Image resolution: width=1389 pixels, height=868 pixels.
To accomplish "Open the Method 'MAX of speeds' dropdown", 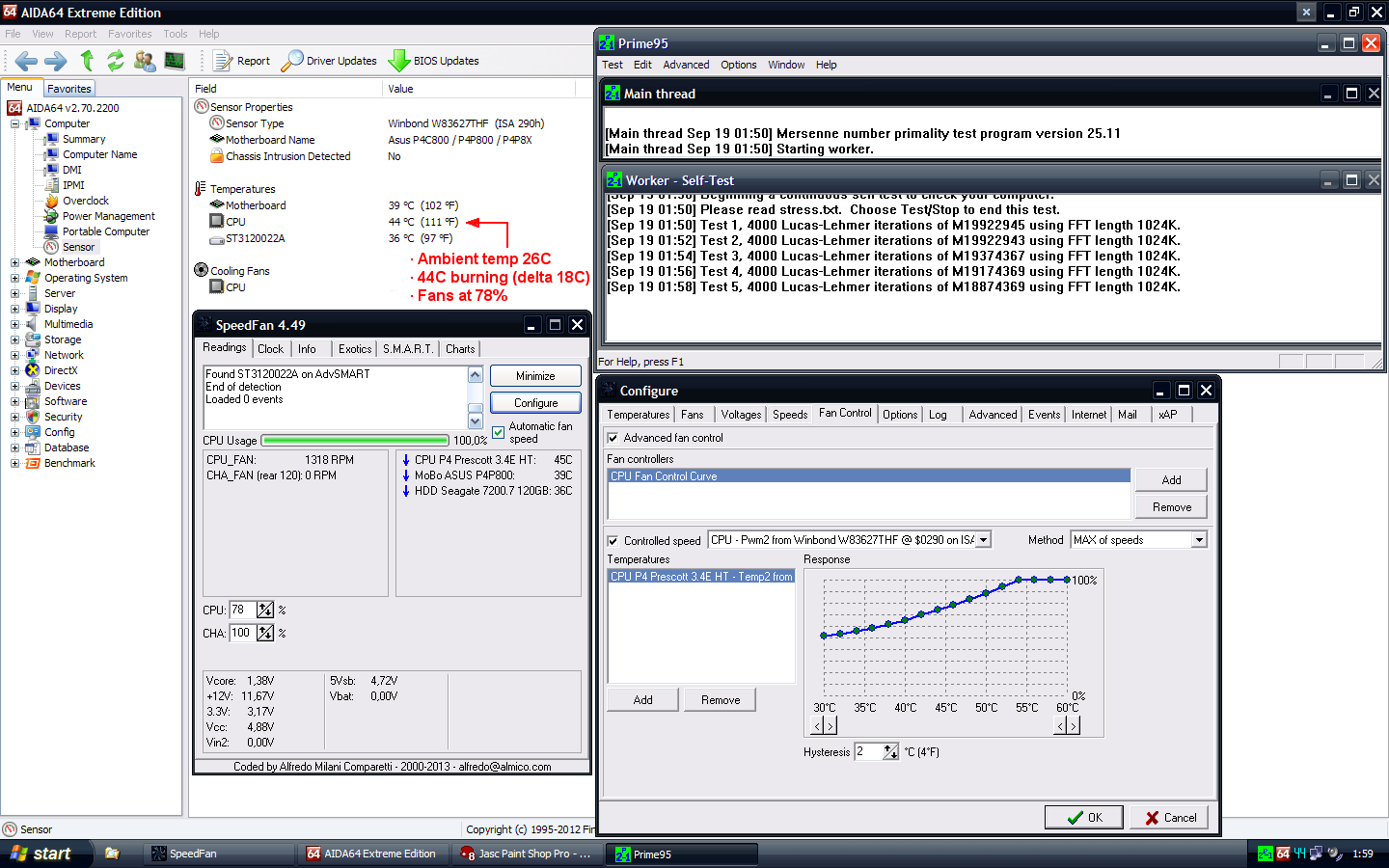I will (1199, 540).
